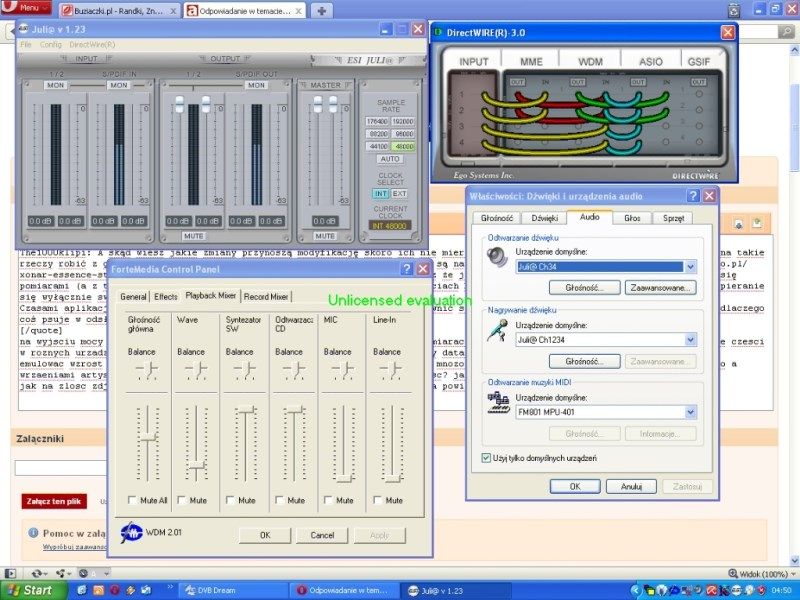Toggle MON for input channel 1/2
This screenshot has width=800, height=600.
point(56,85)
